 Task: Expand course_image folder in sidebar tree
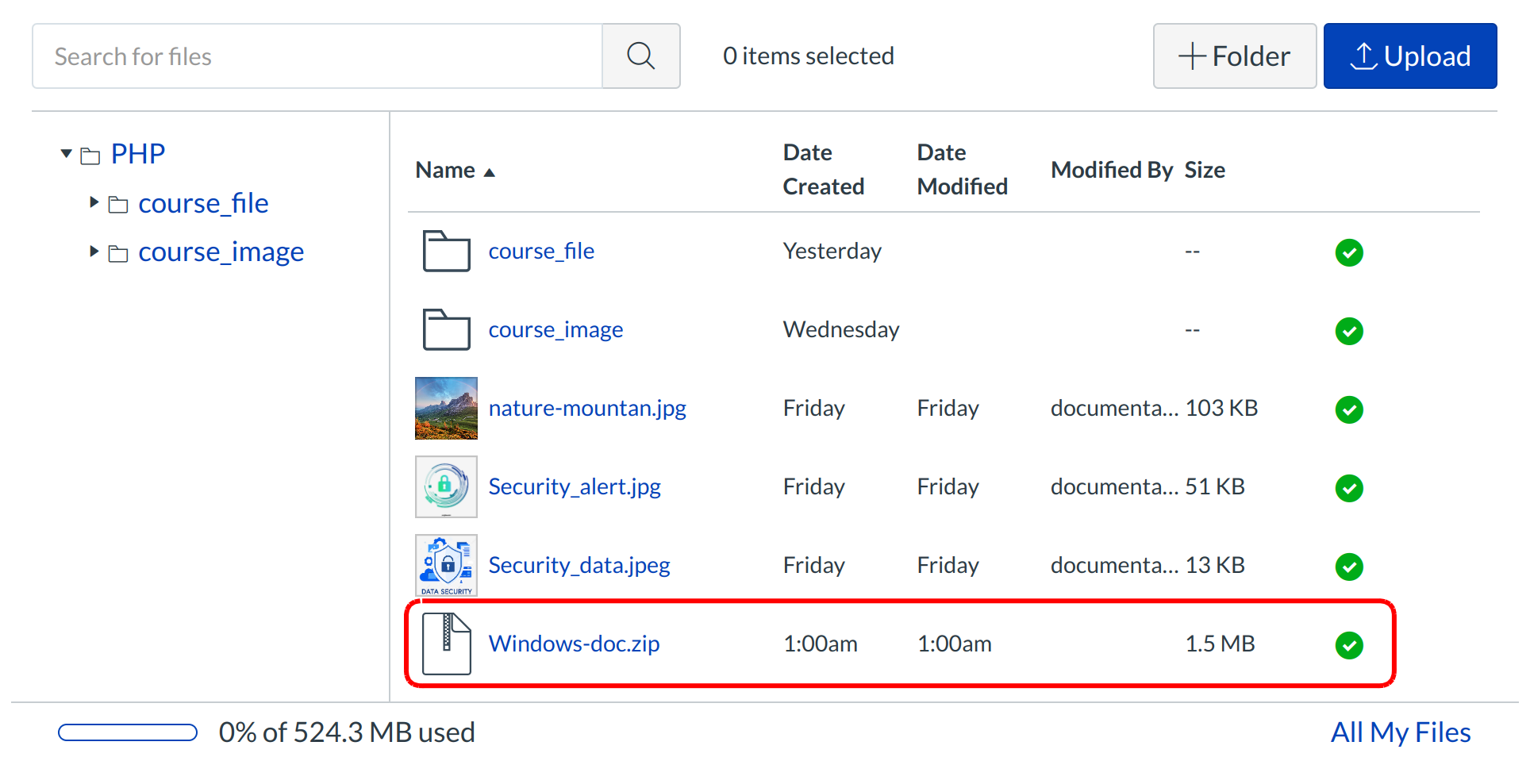click(94, 252)
